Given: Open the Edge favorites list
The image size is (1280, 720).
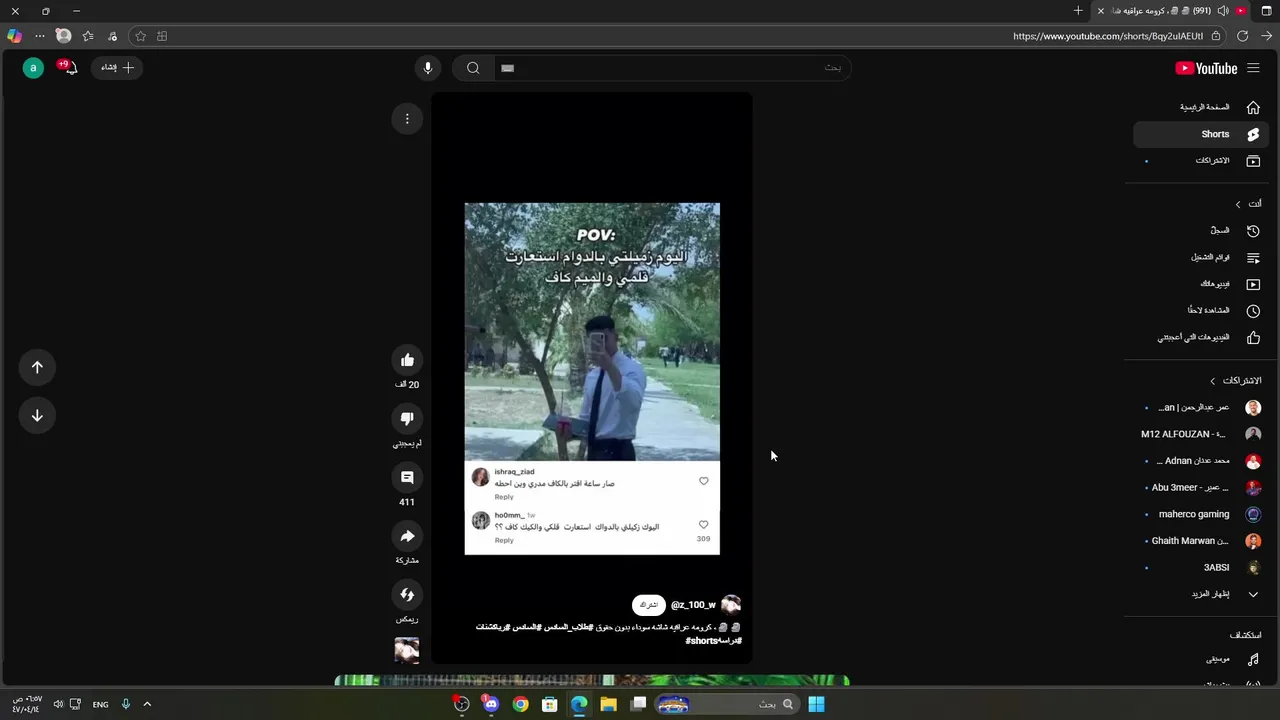Looking at the screenshot, I should point(88,36).
